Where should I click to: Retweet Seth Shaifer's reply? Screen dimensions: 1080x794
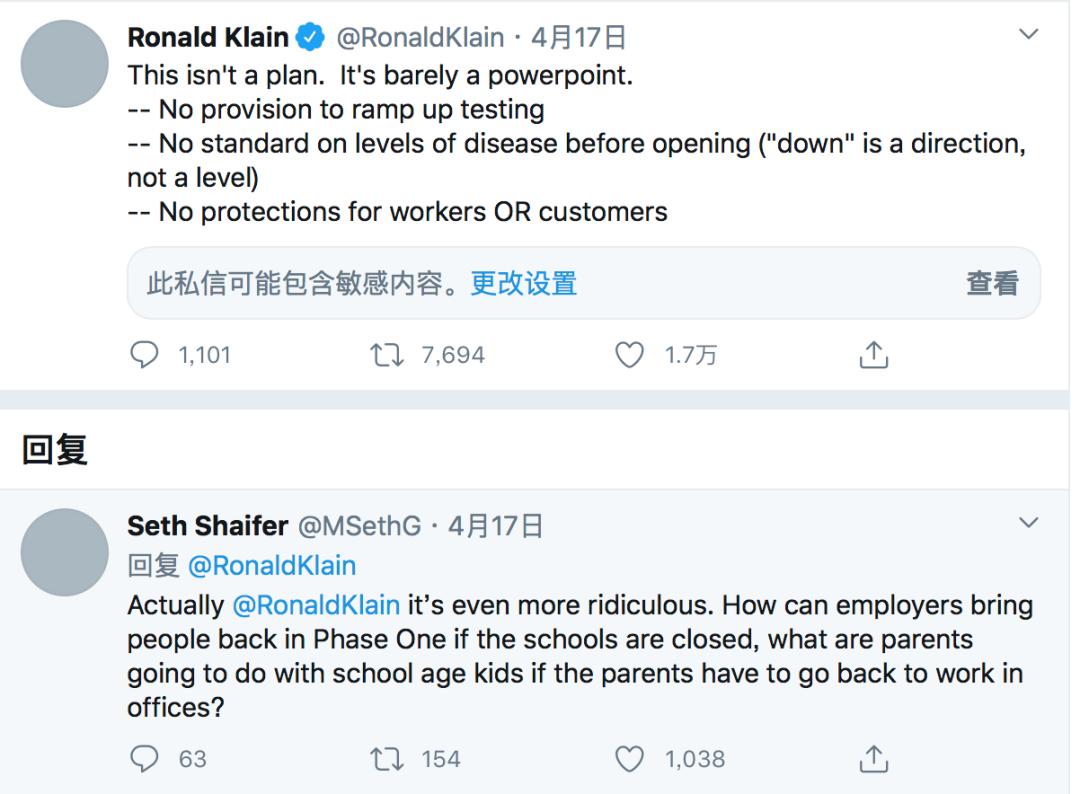click(385, 759)
